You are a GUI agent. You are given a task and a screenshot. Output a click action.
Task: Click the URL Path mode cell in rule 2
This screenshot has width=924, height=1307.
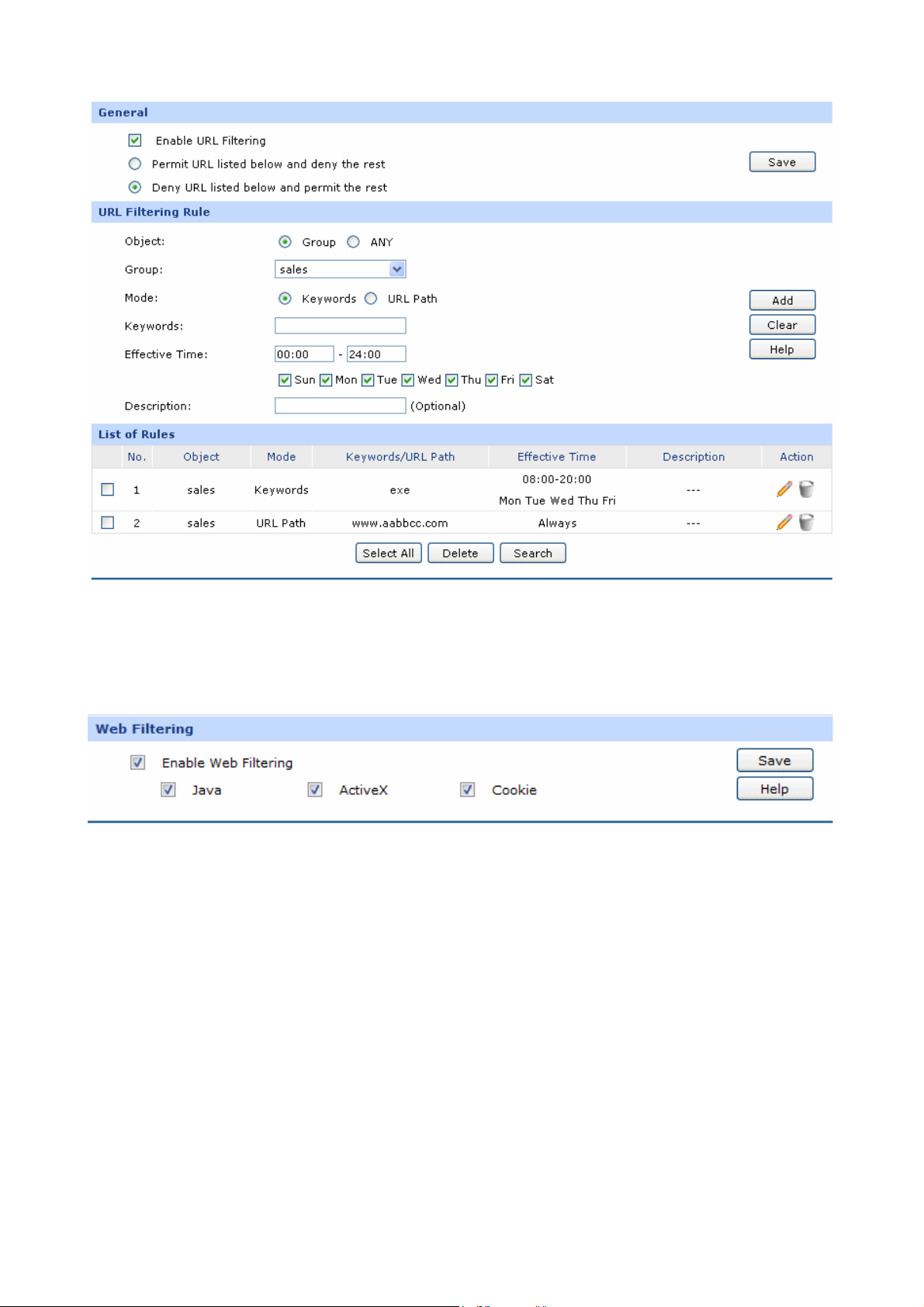281,524
